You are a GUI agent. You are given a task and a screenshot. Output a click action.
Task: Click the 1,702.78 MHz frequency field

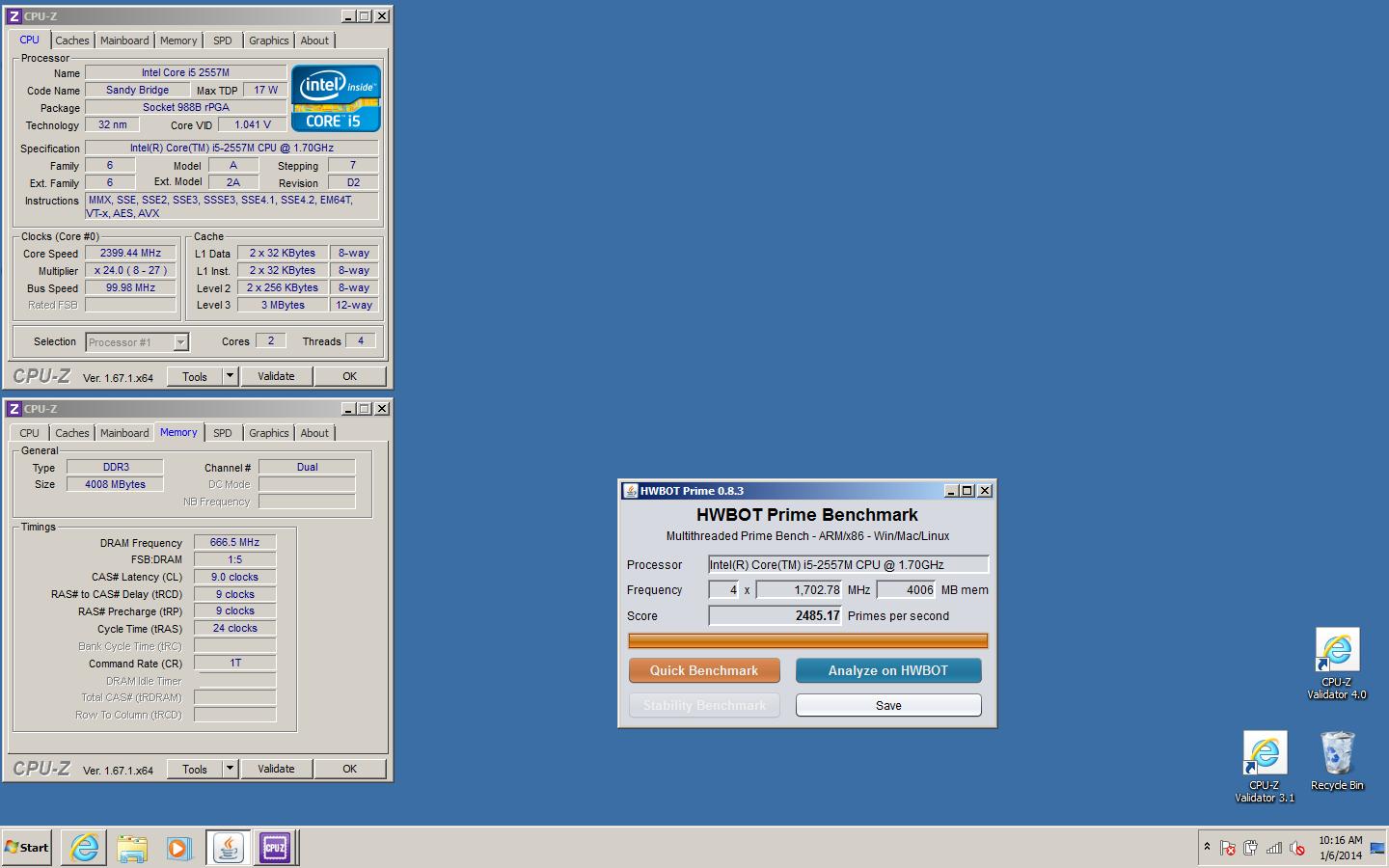pos(800,590)
